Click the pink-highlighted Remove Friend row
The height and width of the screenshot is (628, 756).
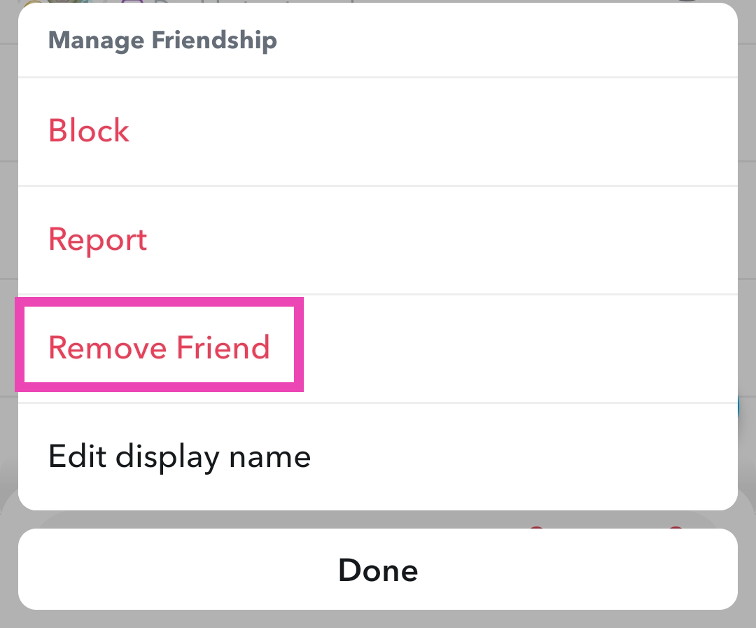pyautogui.click(x=159, y=348)
